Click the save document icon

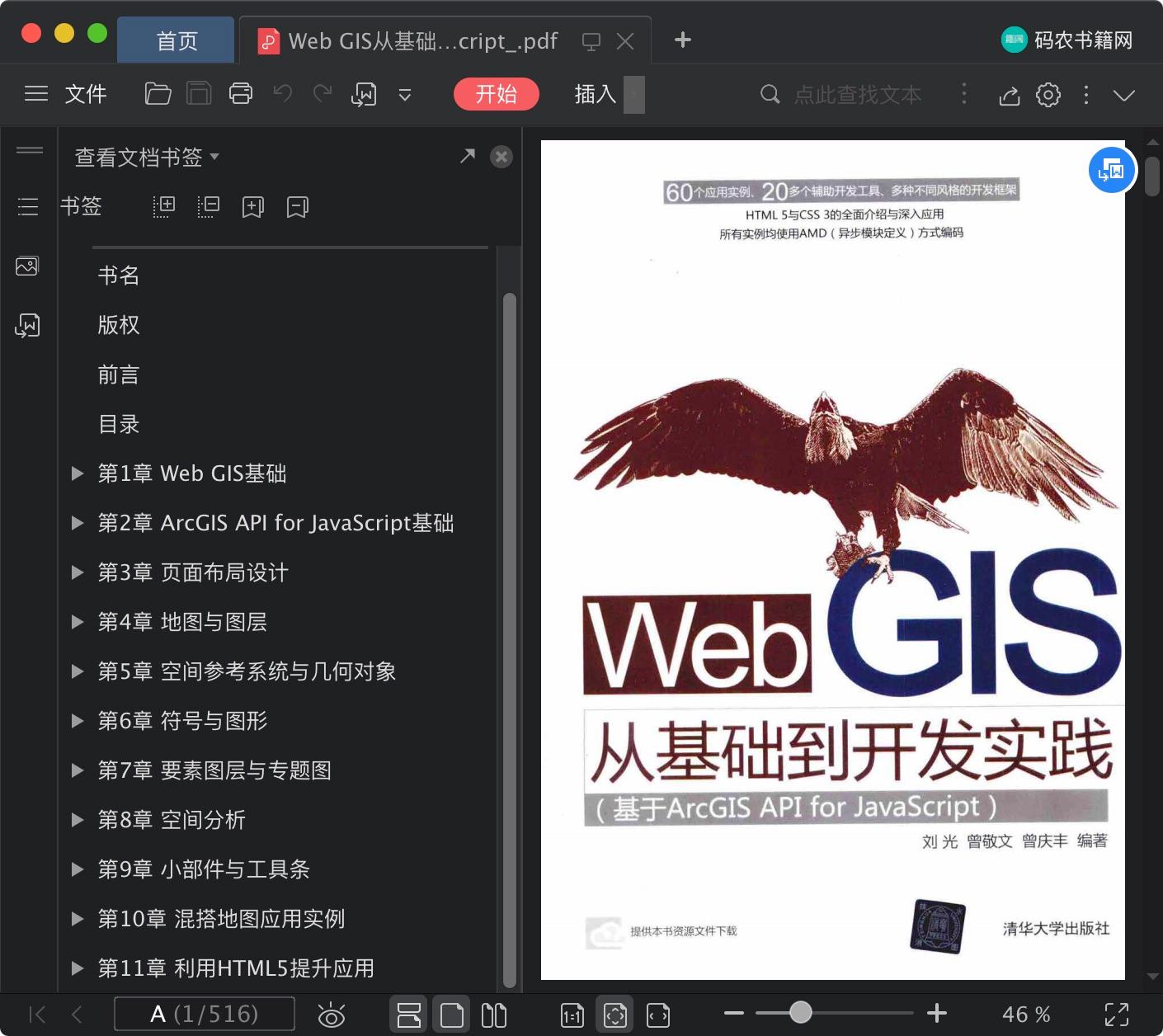(199, 94)
